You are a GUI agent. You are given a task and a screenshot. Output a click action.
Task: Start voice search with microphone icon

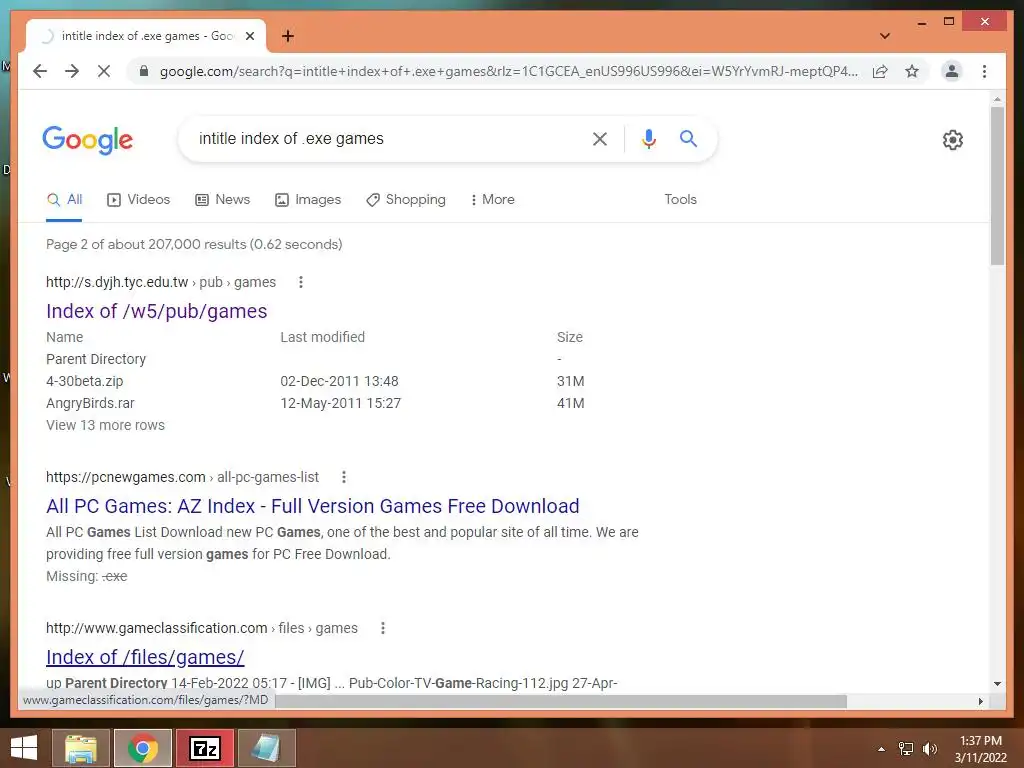pos(648,138)
